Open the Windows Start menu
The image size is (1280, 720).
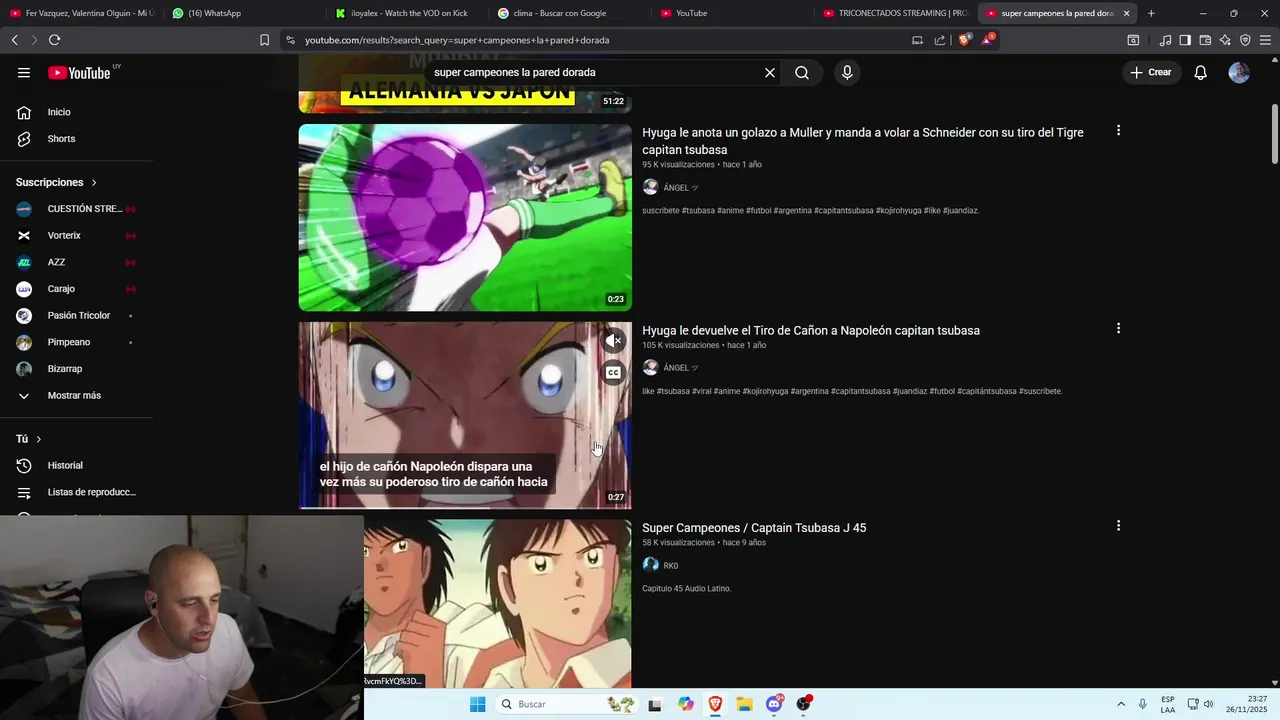coord(478,704)
